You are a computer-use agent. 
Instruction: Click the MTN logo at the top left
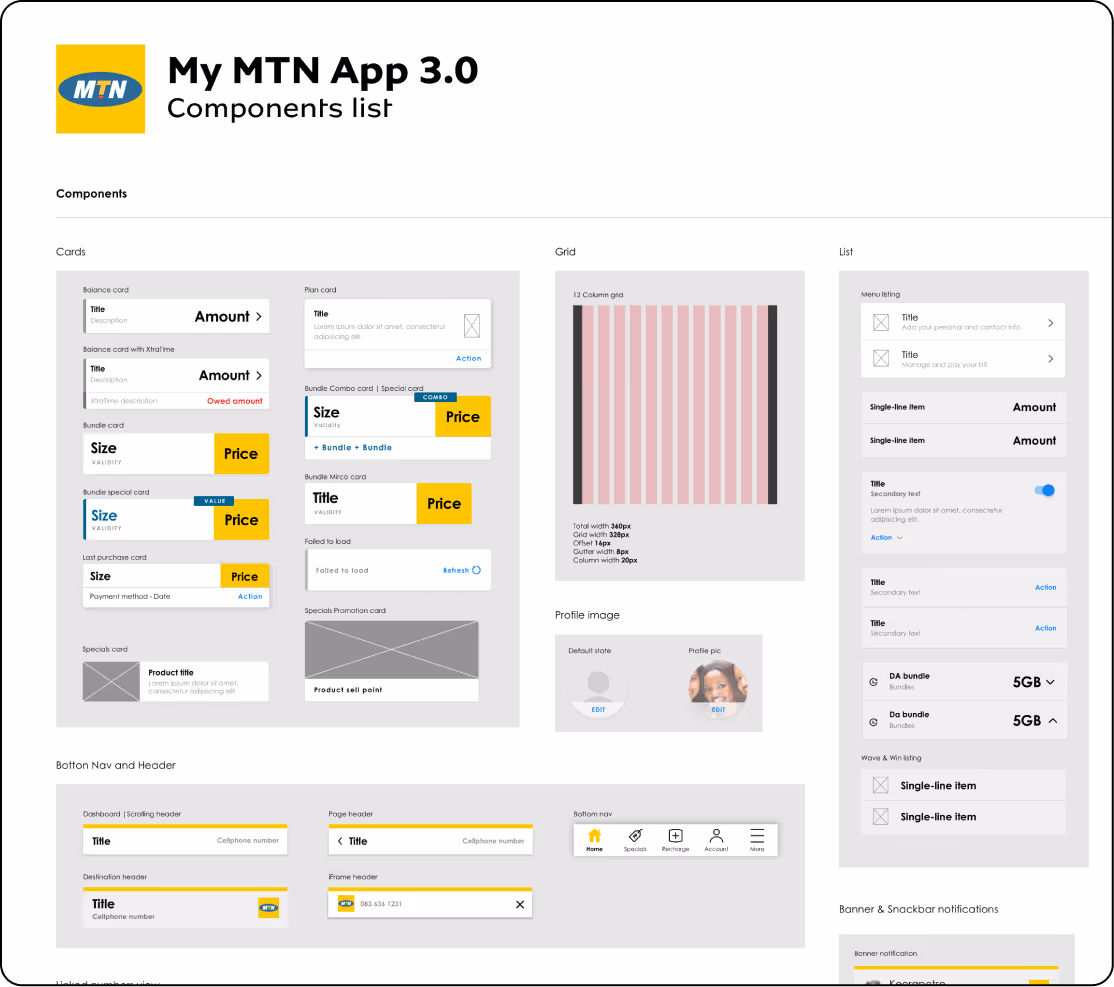click(100, 88)
